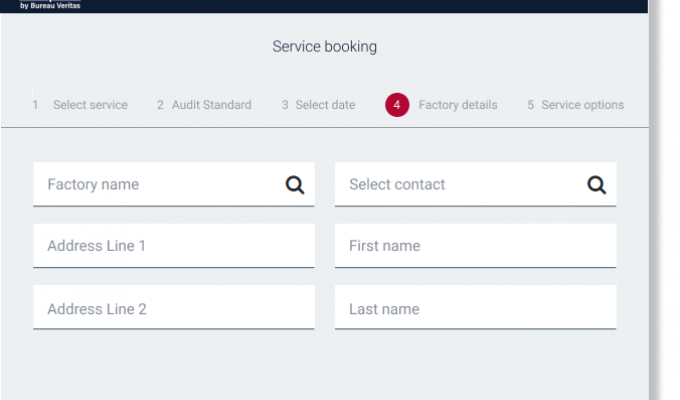Screen dimensions: 680x400
Task: Click the Service booking heading
Action: coord(325,46)
